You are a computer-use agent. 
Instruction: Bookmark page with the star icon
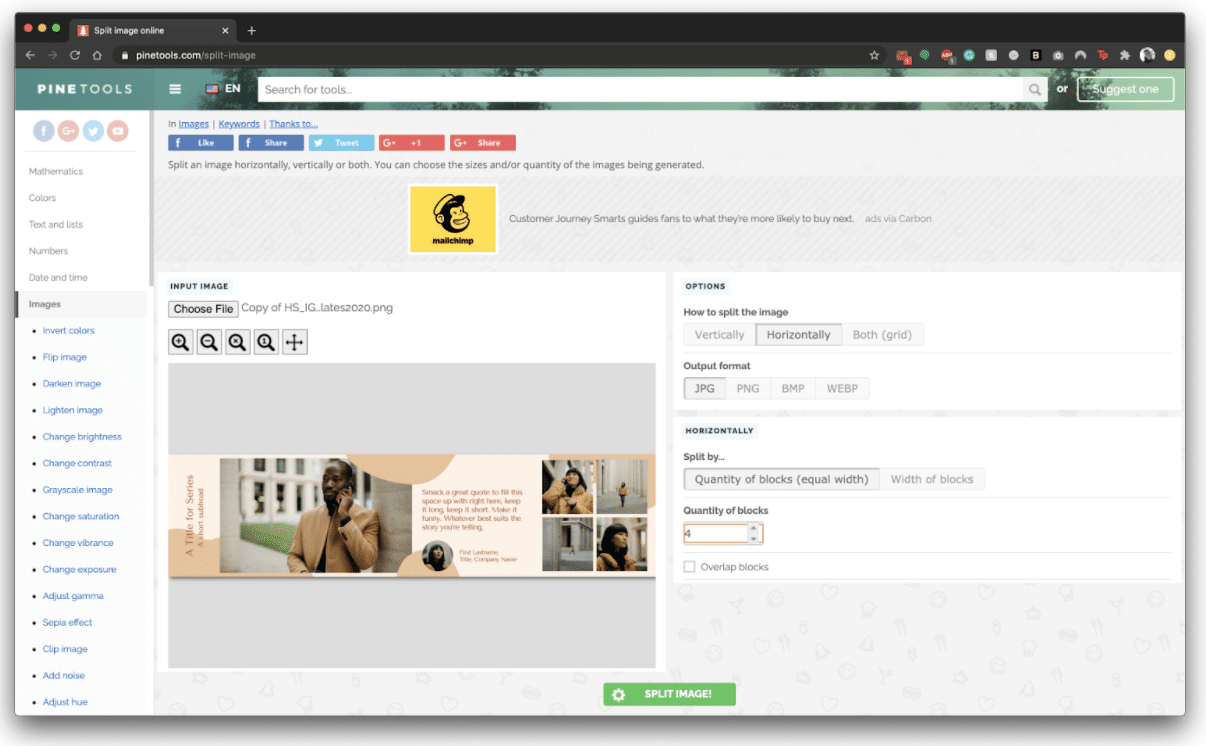874,55
